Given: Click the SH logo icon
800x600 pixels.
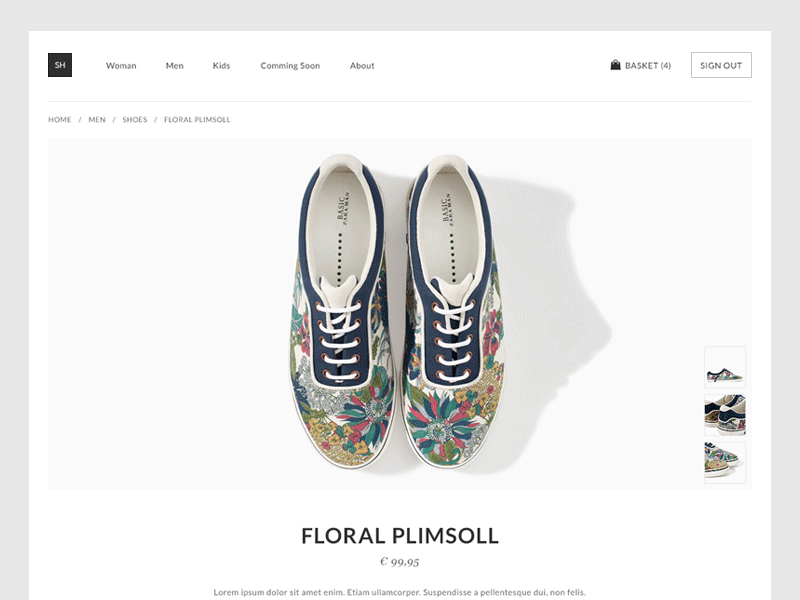Looking at the screenshot, I should (x=60, y=64).
